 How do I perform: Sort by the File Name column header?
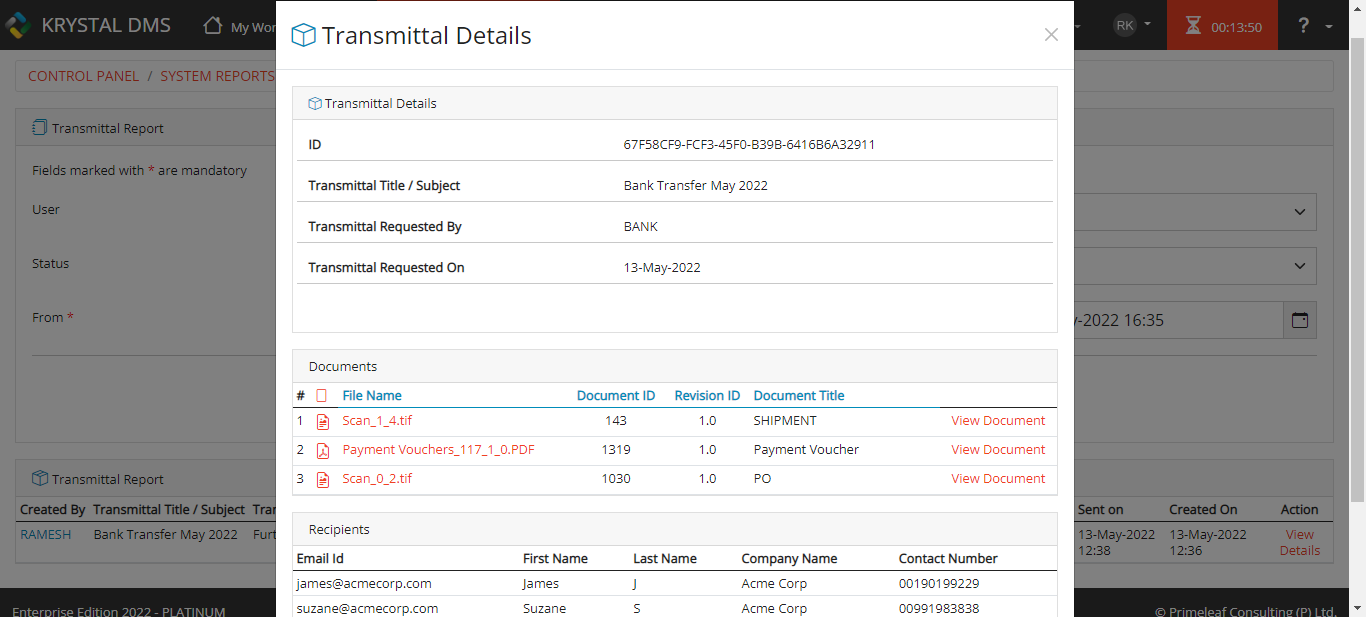click(371, 395)
